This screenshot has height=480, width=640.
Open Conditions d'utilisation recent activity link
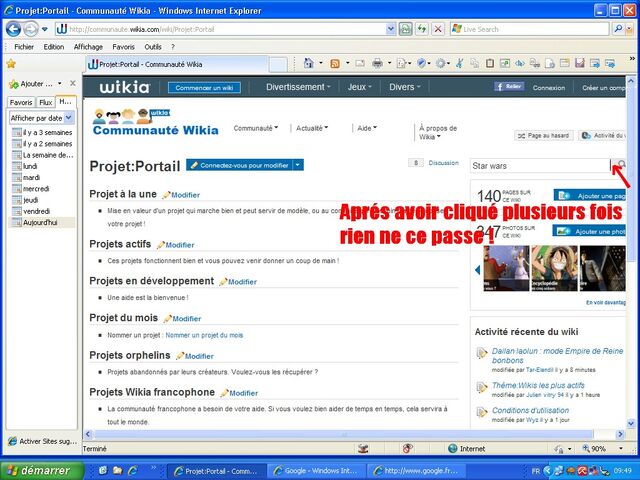click(530, 410)
